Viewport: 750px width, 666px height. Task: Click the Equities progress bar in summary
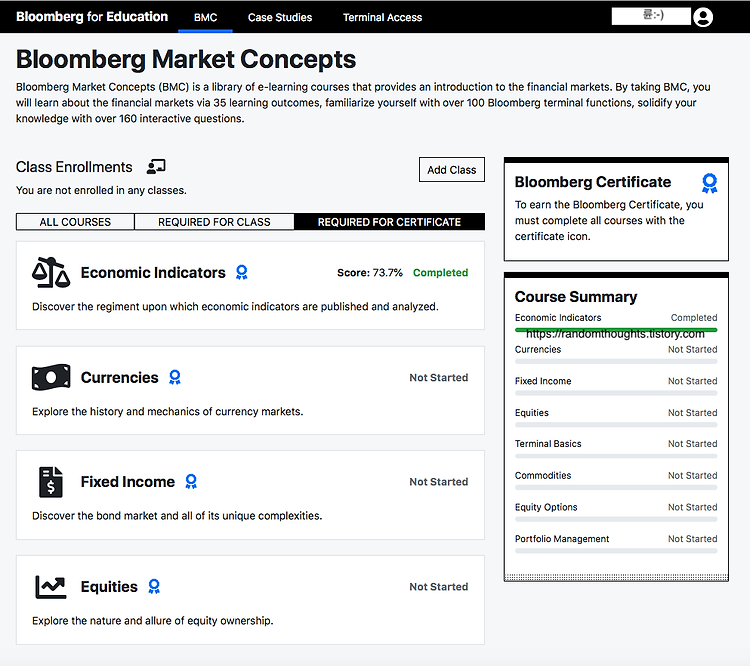coord(616,425)
